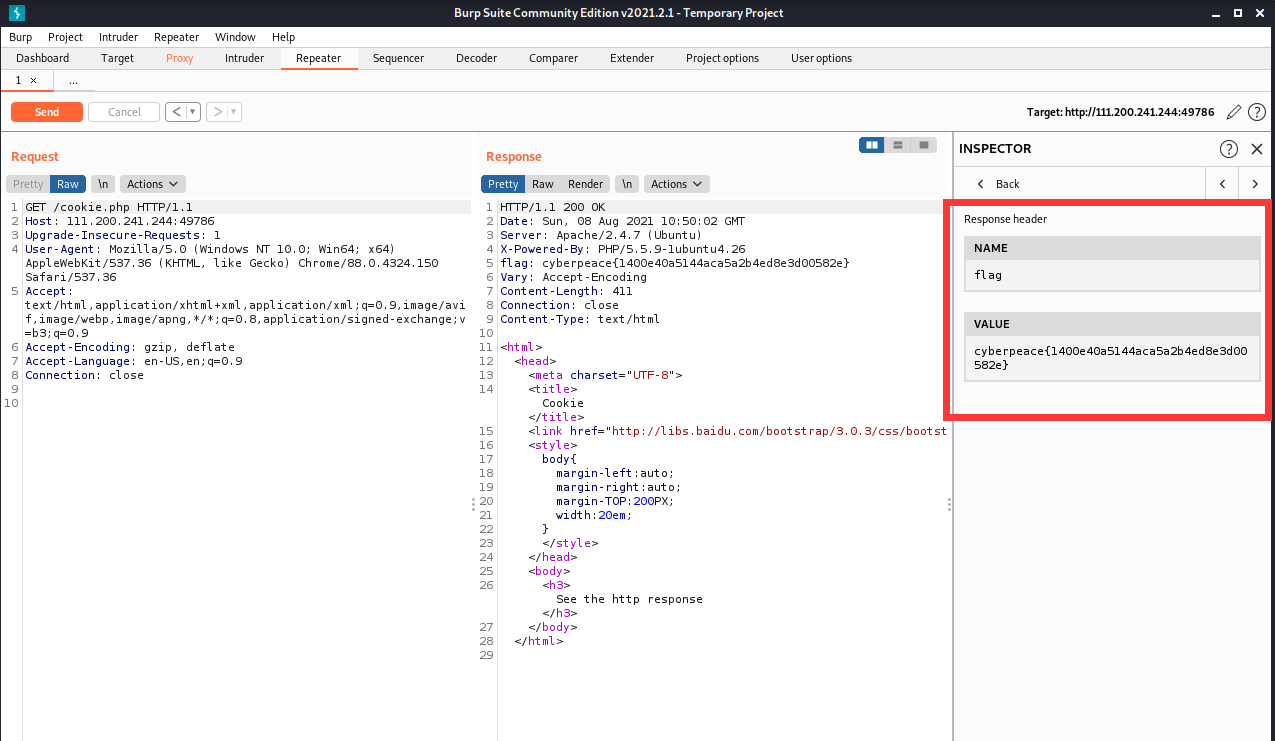The image size is (1275, 741).
Task: Go to next Inspector item arrow
Action: click(1254, 184)
